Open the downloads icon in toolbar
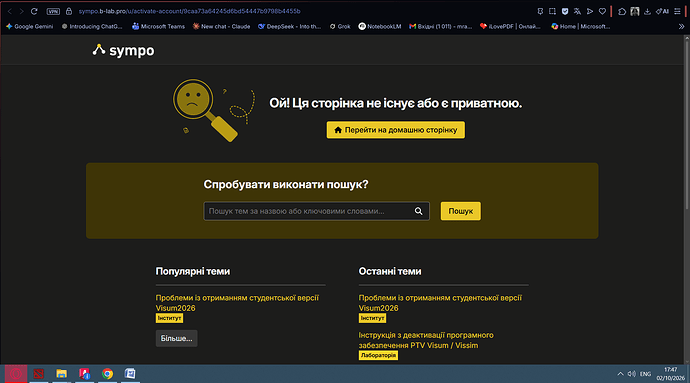The image size is (690, 383). point(647,11)
